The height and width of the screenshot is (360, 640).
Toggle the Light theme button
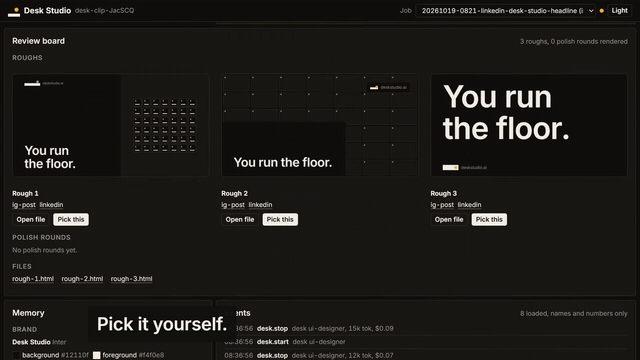[619, 11]
